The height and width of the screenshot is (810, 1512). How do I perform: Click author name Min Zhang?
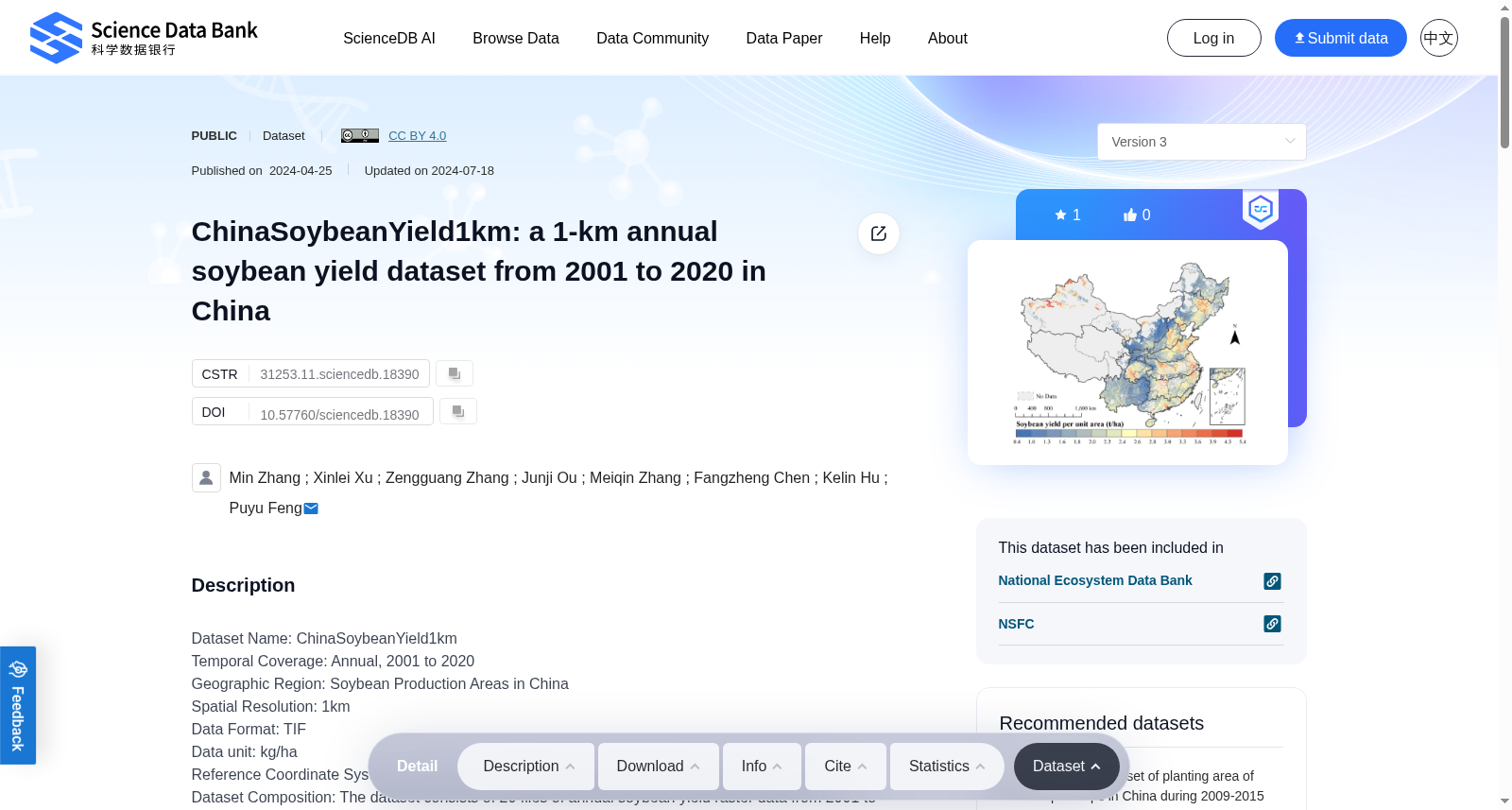pos(265,478)
